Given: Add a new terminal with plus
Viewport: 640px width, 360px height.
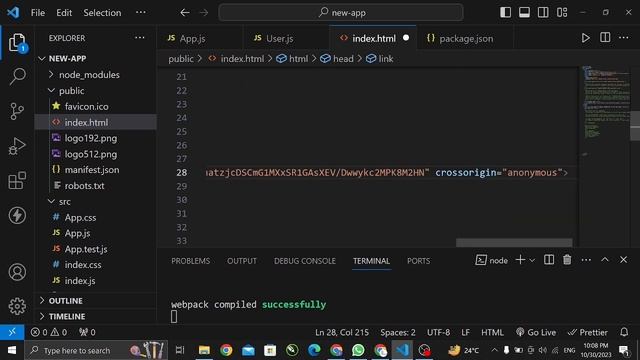Looking at the screenshot, I should pyautogui.click(x=520, y=260).
